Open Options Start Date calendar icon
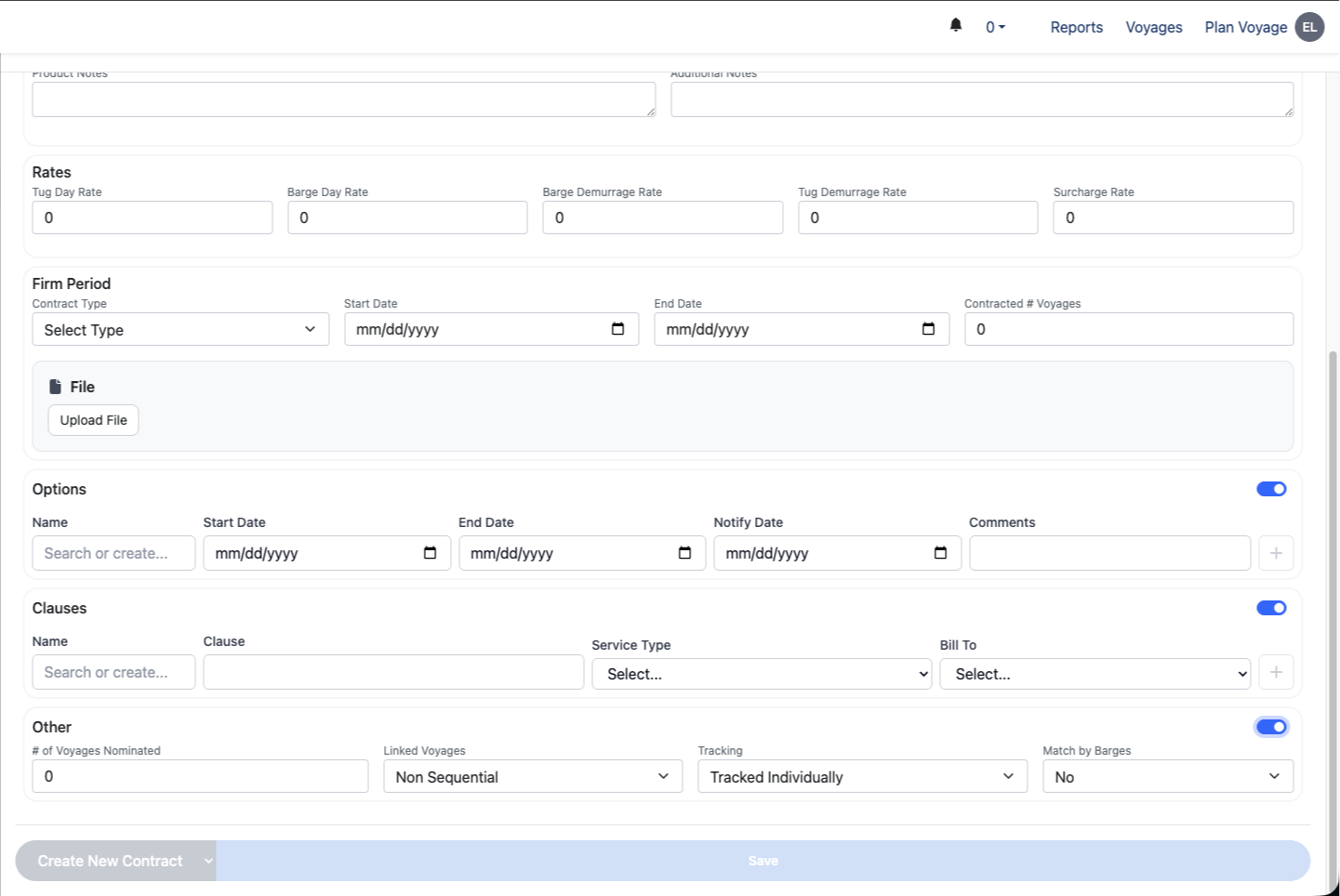The width and height of the screenshot is (1340, 896). point(430,553)
